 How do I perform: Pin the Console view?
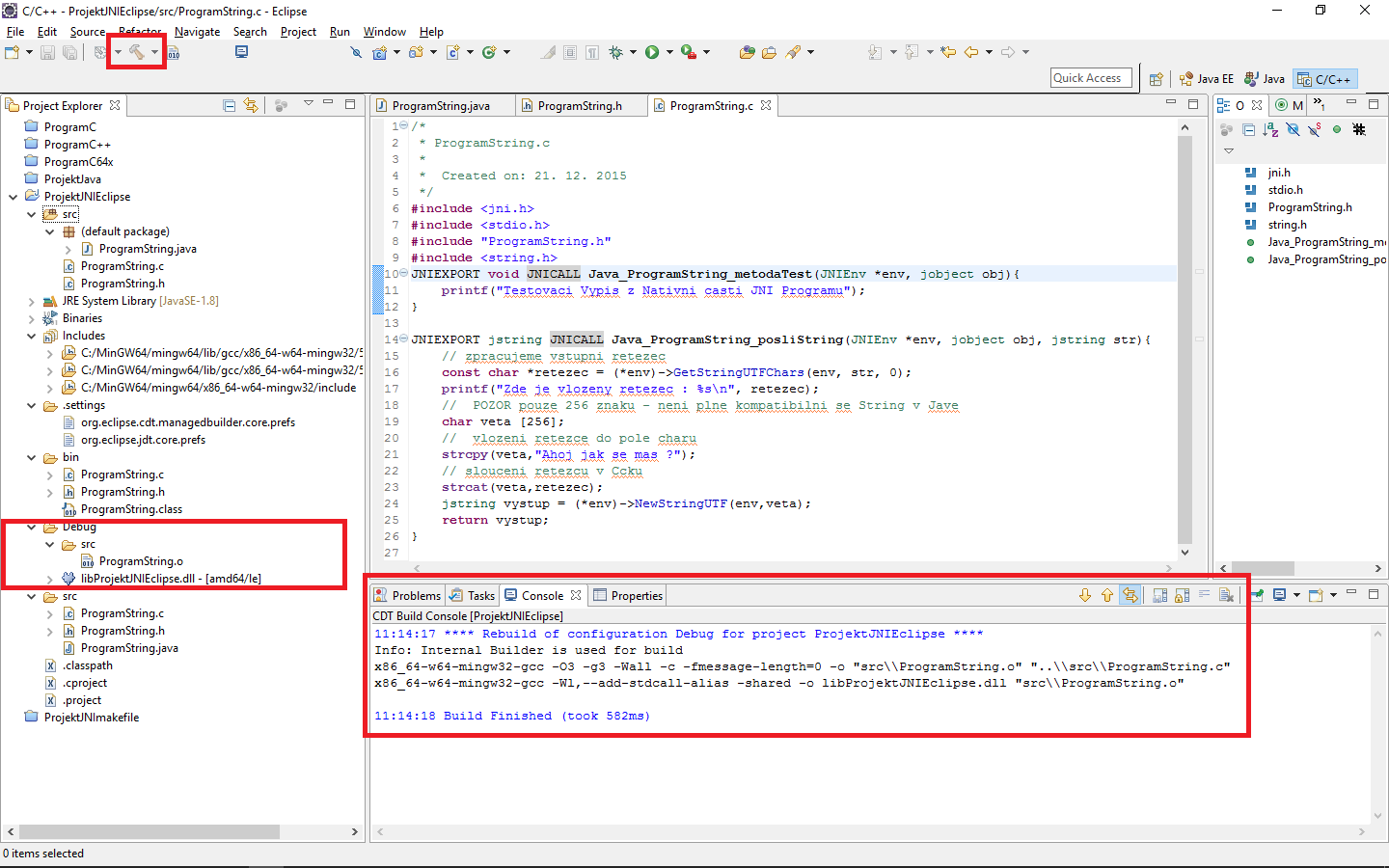pos(1257,595)
